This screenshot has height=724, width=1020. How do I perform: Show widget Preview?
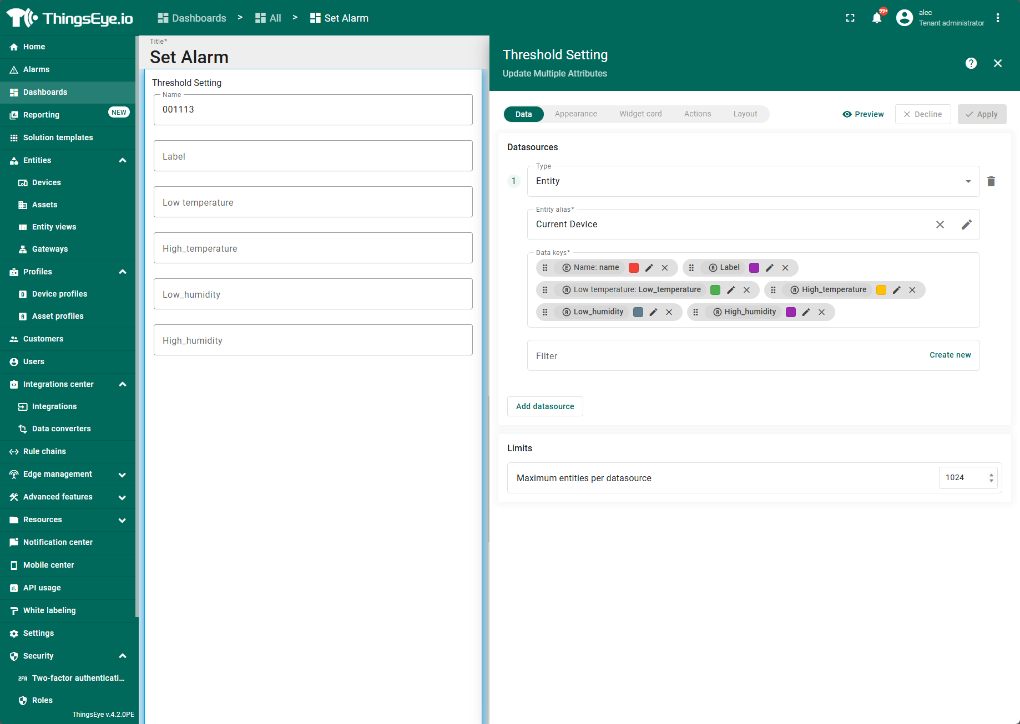(x=863, y=114)
